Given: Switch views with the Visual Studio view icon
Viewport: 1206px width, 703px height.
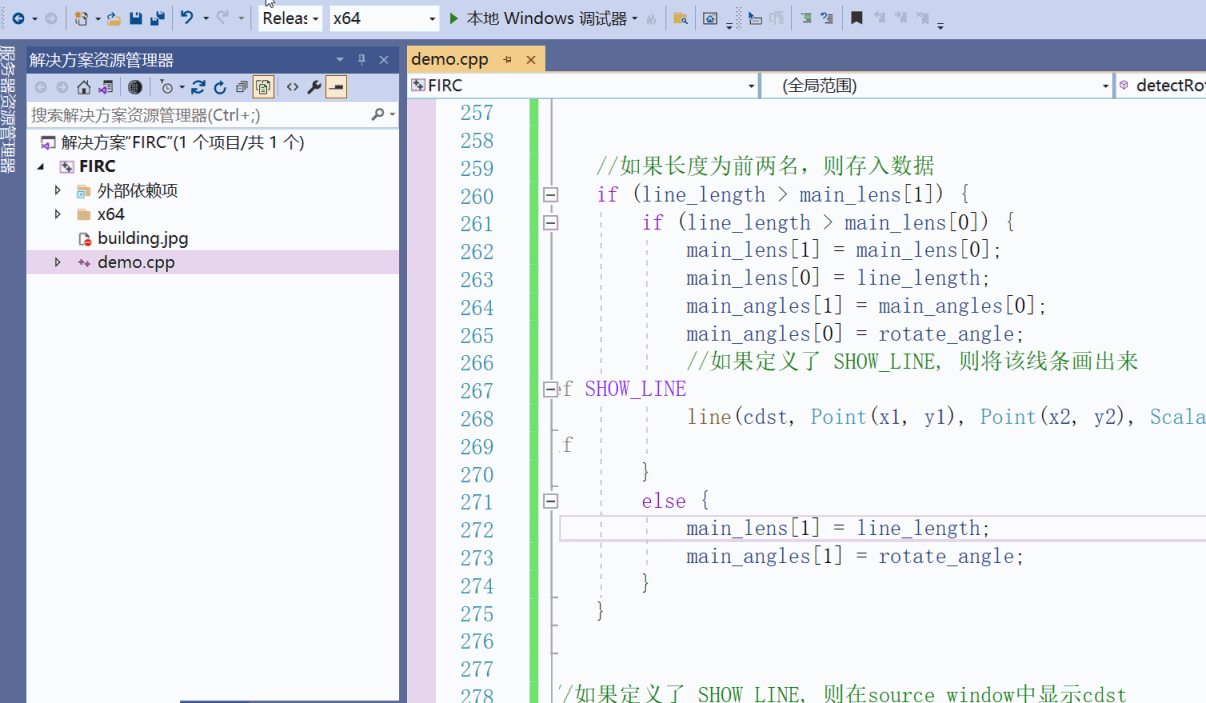Looking at the screenshot, I should pos(105,87).
